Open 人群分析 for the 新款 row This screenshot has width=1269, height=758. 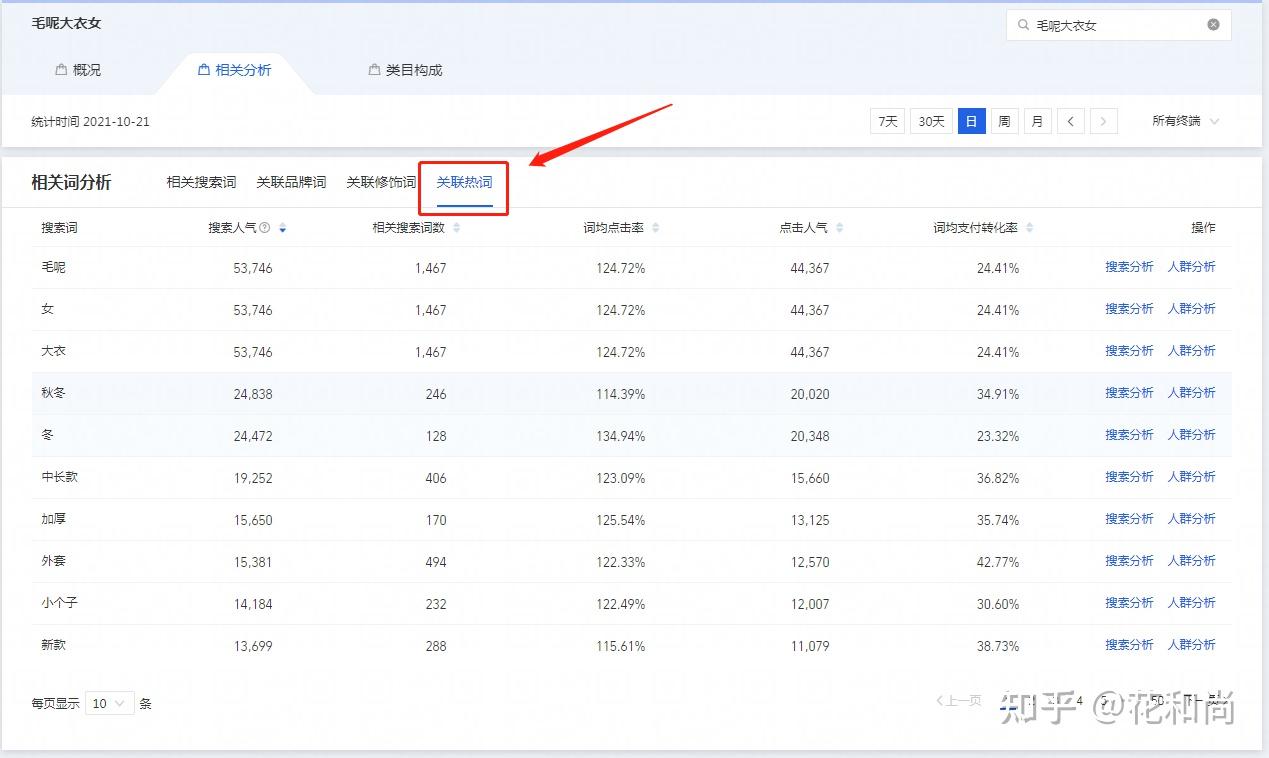click(x=1192, y=645)
